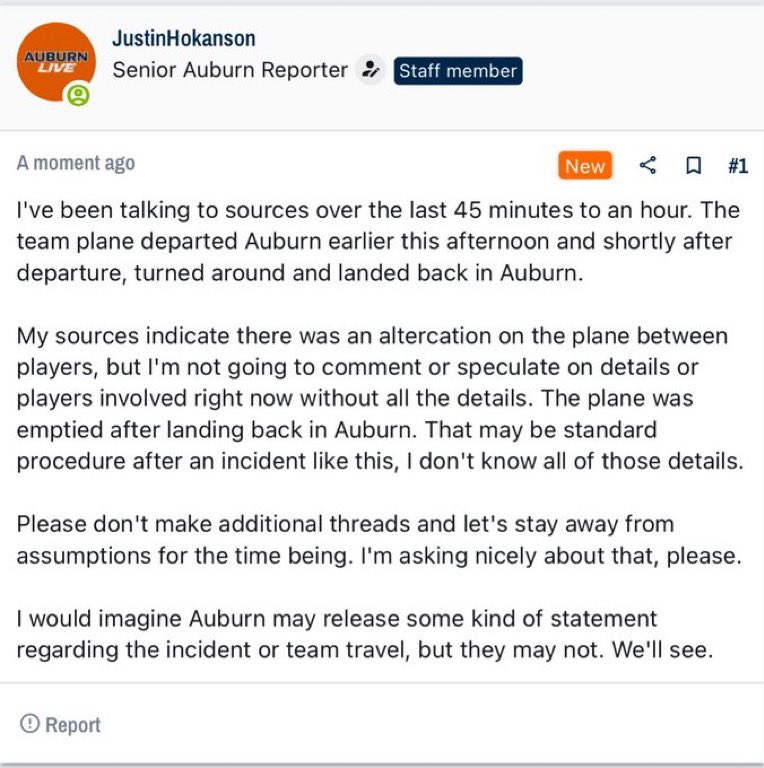Click the paragraph starting 'I've been talking to sources'
The image size is (764, 768).
point(378,241)
